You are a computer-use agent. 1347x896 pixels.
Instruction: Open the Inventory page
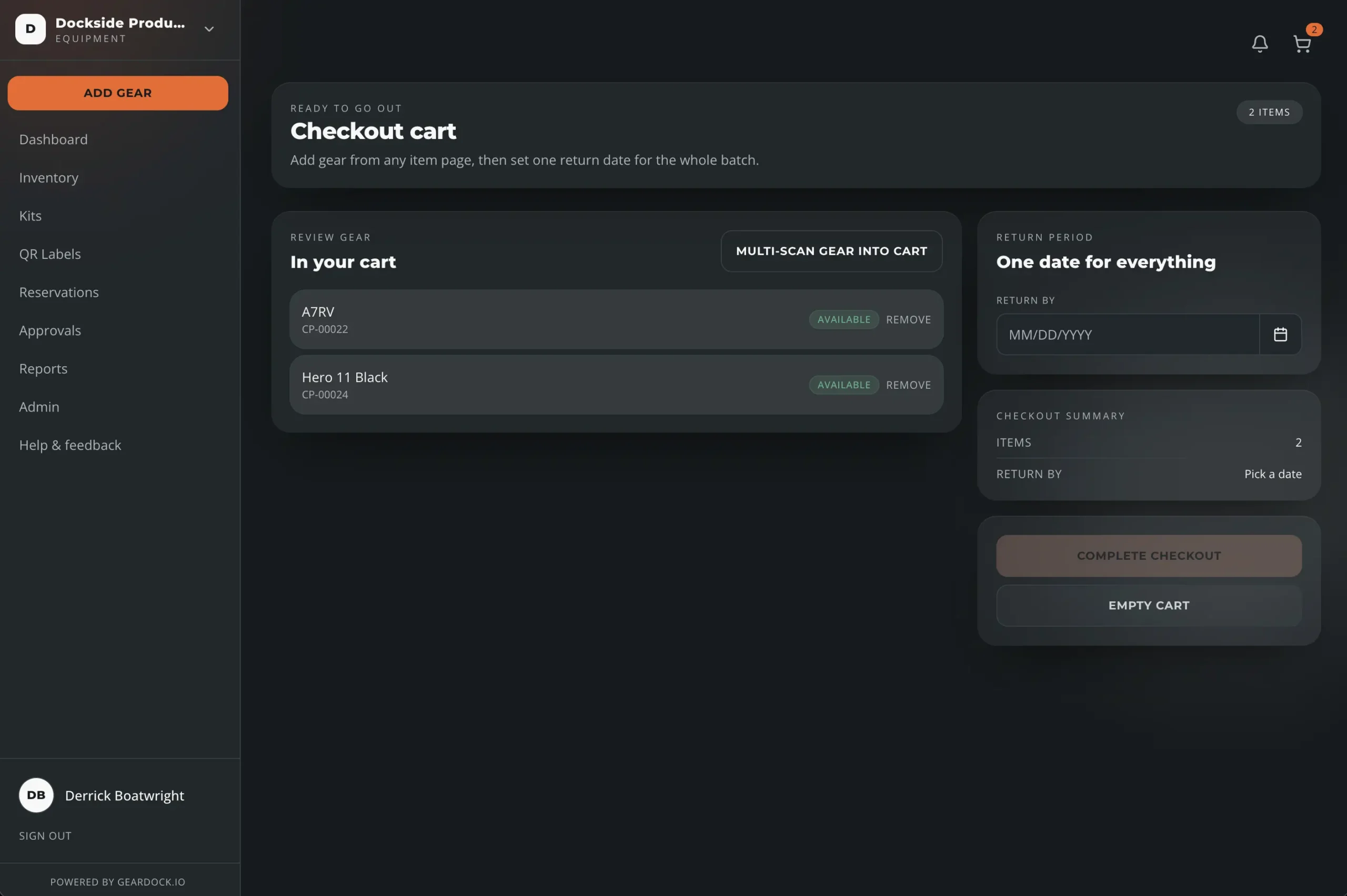[48, 178]
